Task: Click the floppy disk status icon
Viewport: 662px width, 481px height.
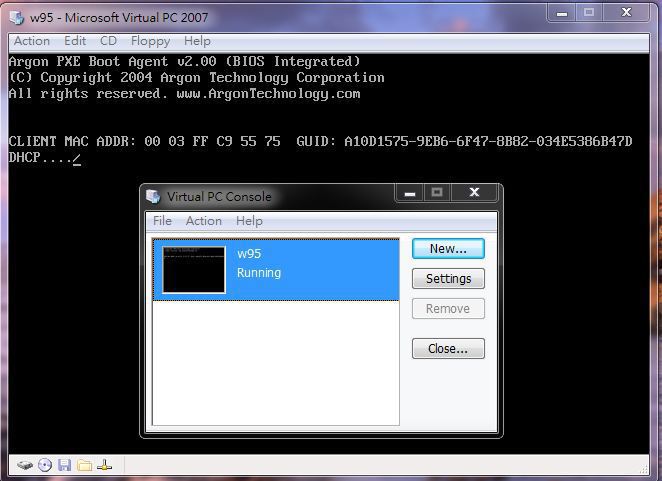Action: (x=65, y=465)
